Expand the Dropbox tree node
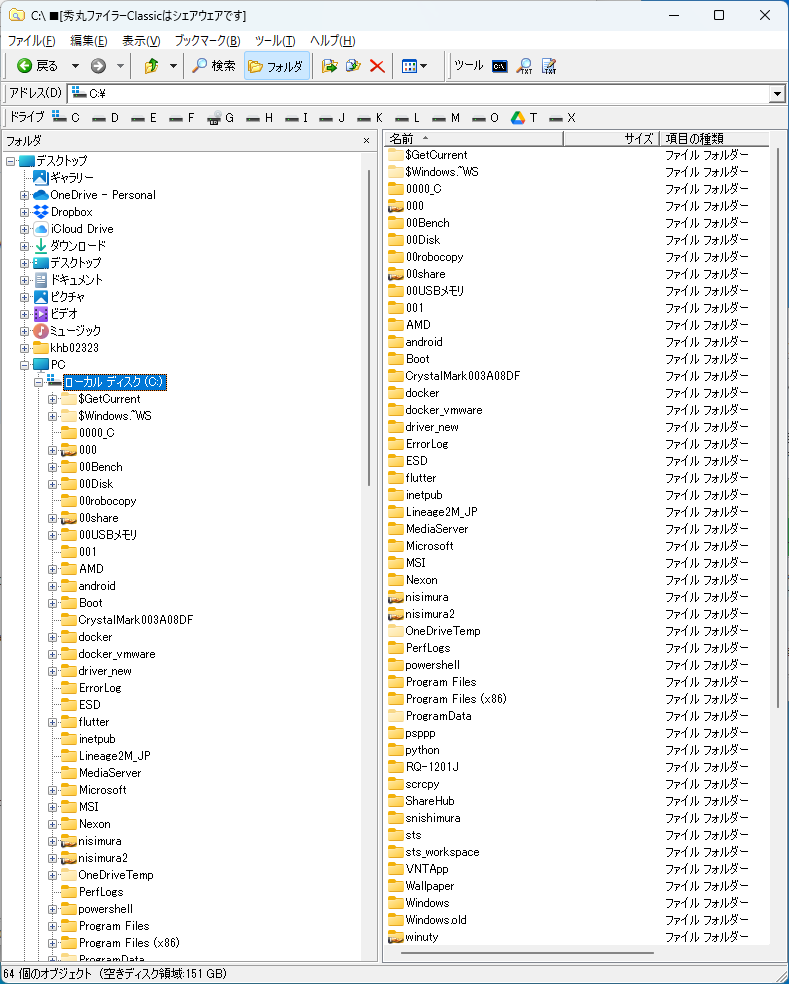789x984 pixels. (24, 212)
